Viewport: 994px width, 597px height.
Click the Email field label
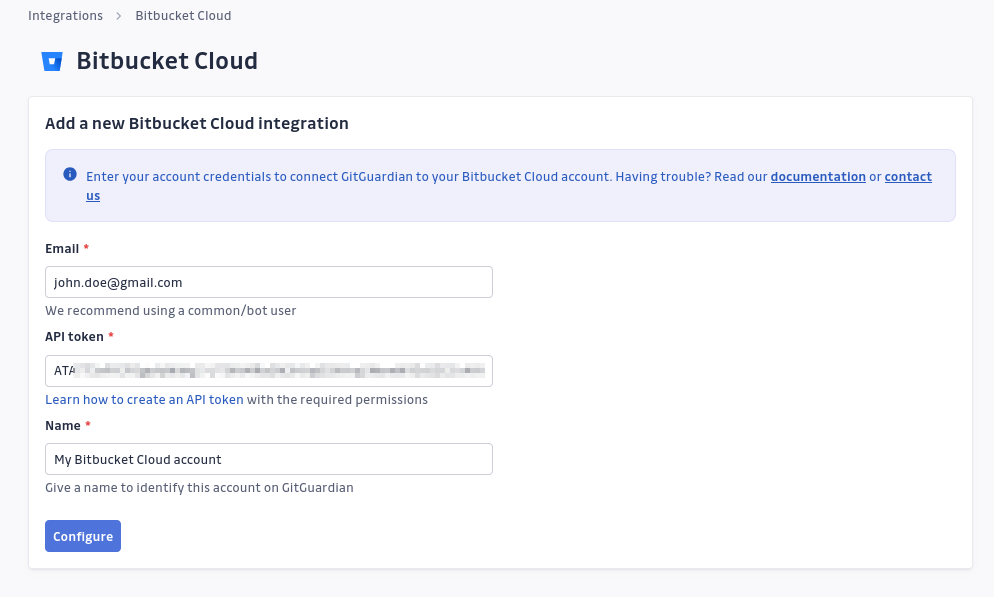[62, 248]
